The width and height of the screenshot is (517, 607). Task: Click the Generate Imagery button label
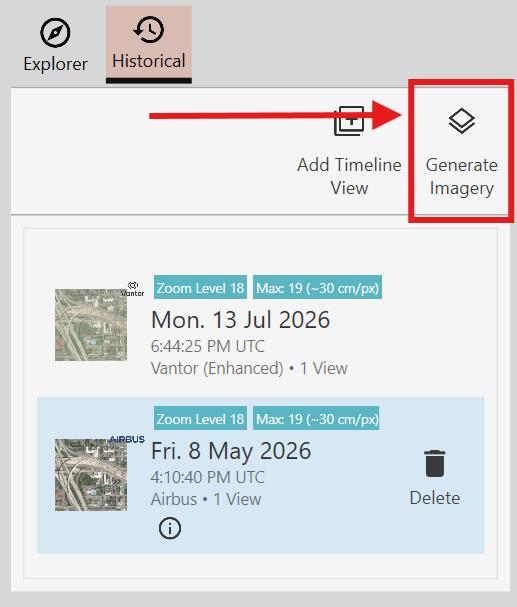tap(462, 177)
